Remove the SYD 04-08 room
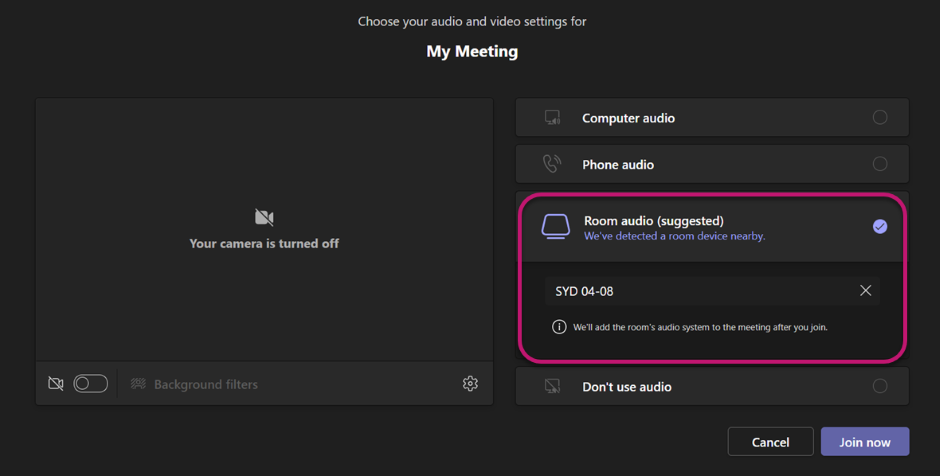This screenshot has height=476, width=940. [866, 291]
